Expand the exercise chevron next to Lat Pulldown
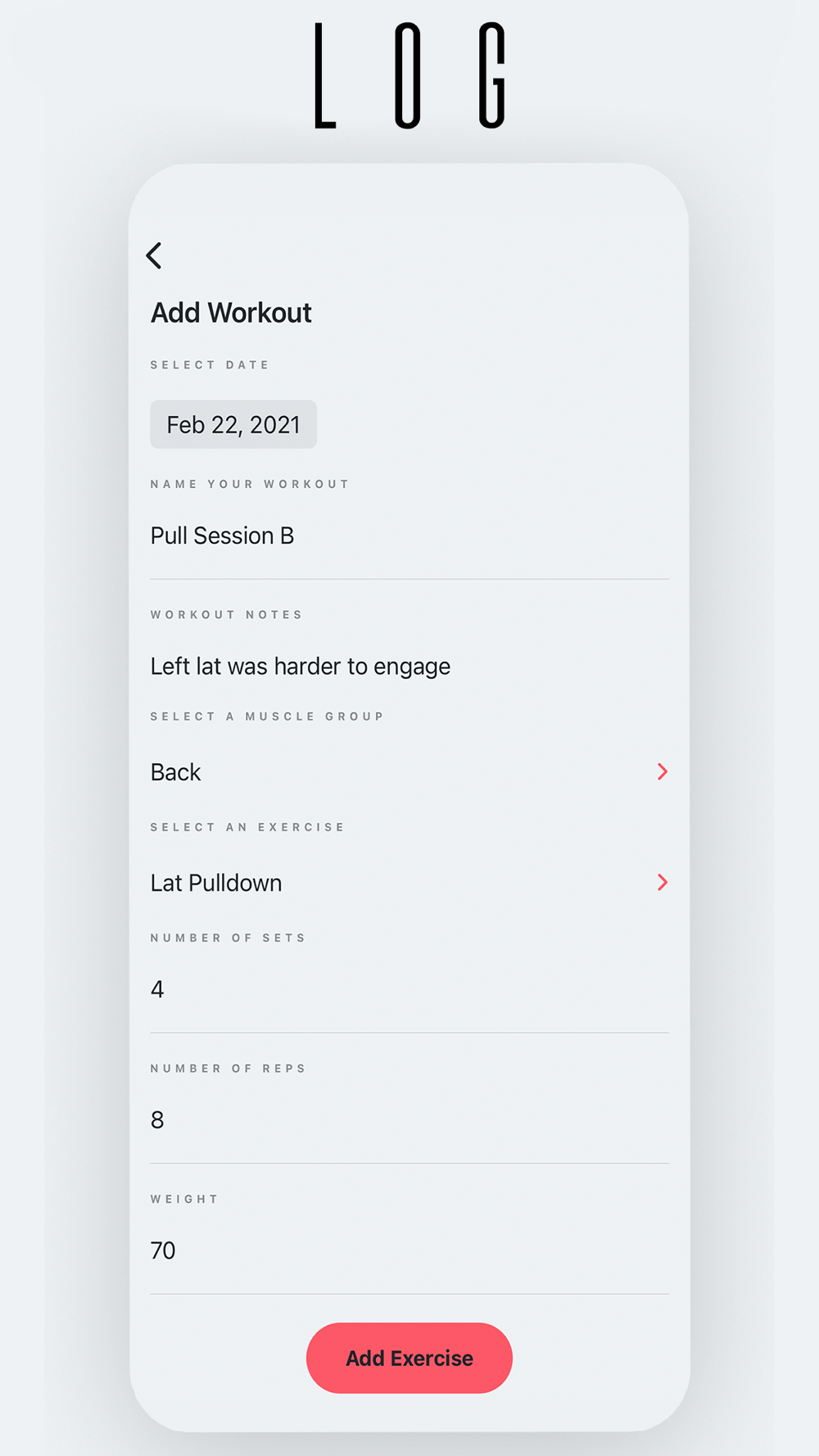This screenshot has width=819, height=1456. click(x=663, y=882)
